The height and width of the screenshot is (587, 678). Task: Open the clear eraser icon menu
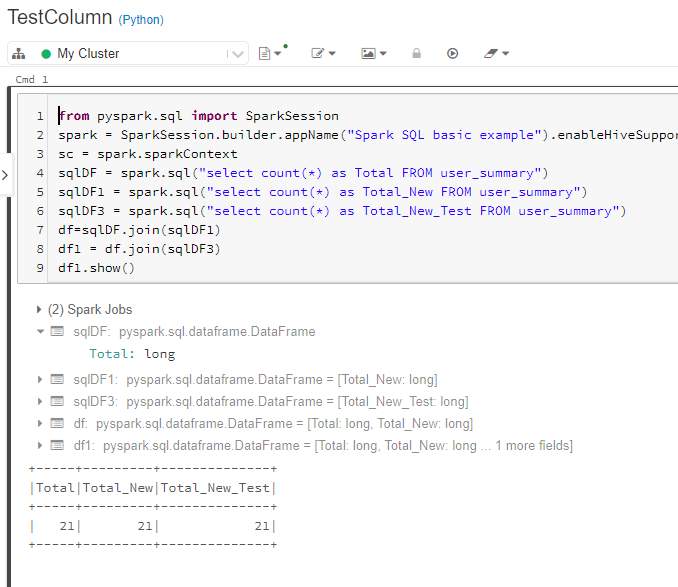point(496,54)
